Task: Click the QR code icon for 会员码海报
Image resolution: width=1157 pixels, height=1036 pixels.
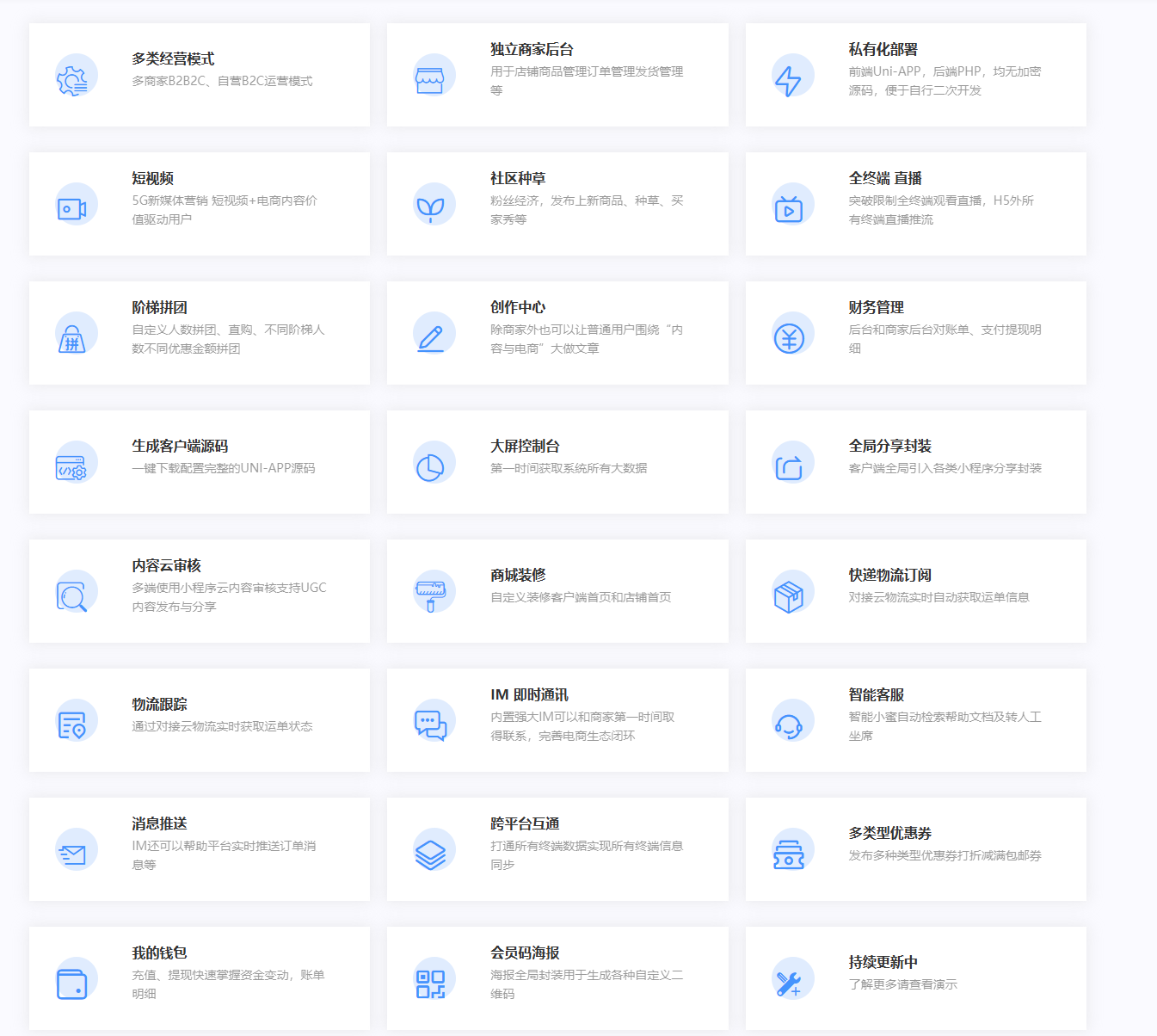Action: (430, 984)
